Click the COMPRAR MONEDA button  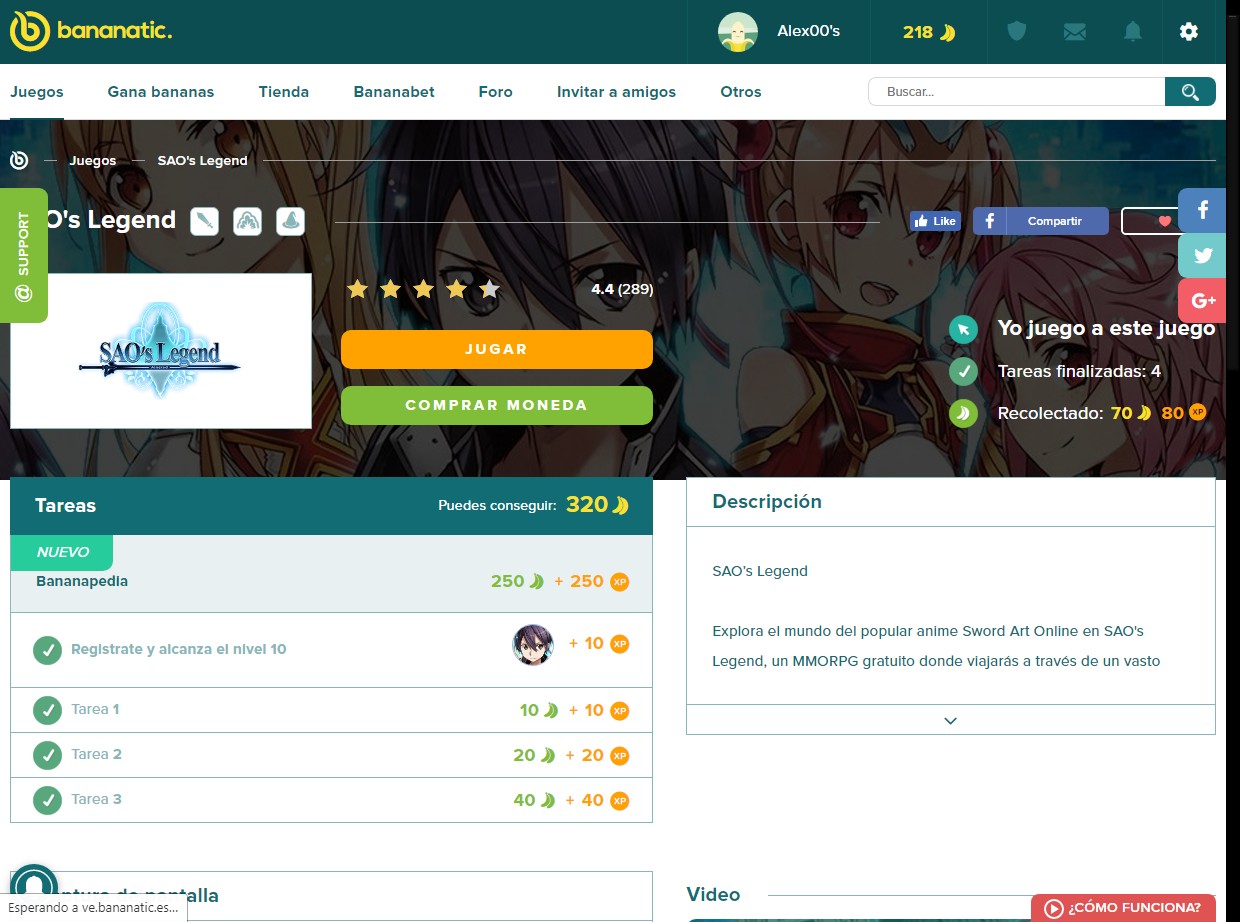[497, 405]
